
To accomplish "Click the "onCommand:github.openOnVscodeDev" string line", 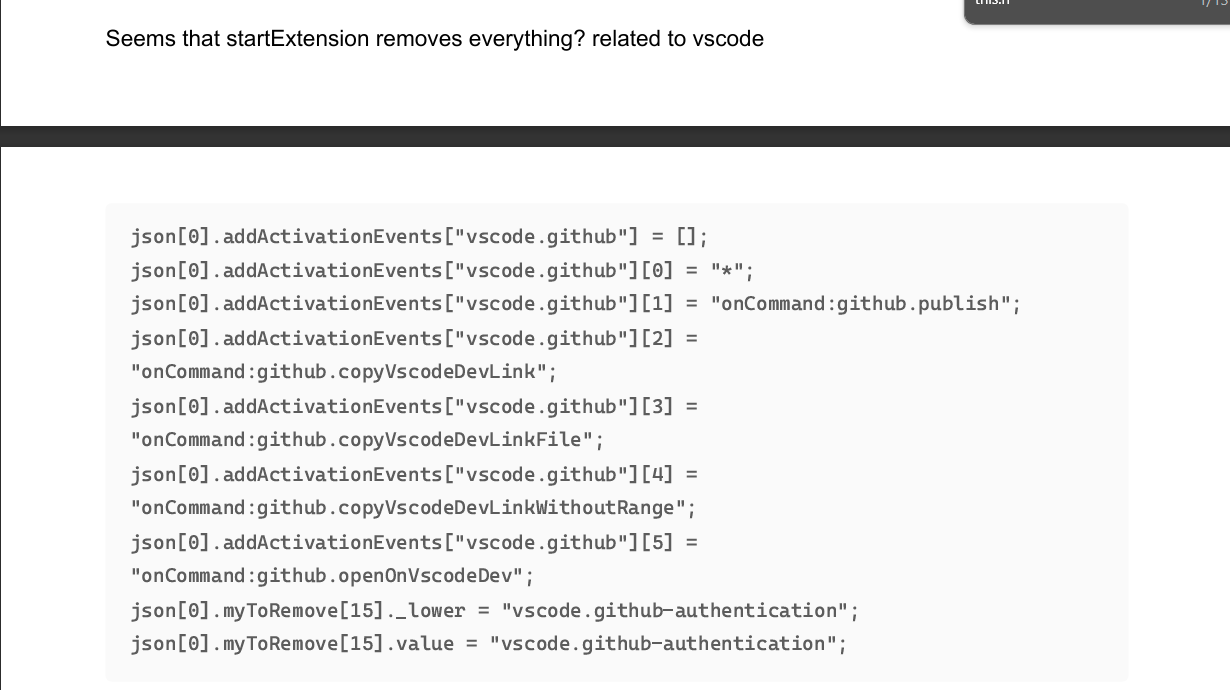I will click(x=332, y=577).
